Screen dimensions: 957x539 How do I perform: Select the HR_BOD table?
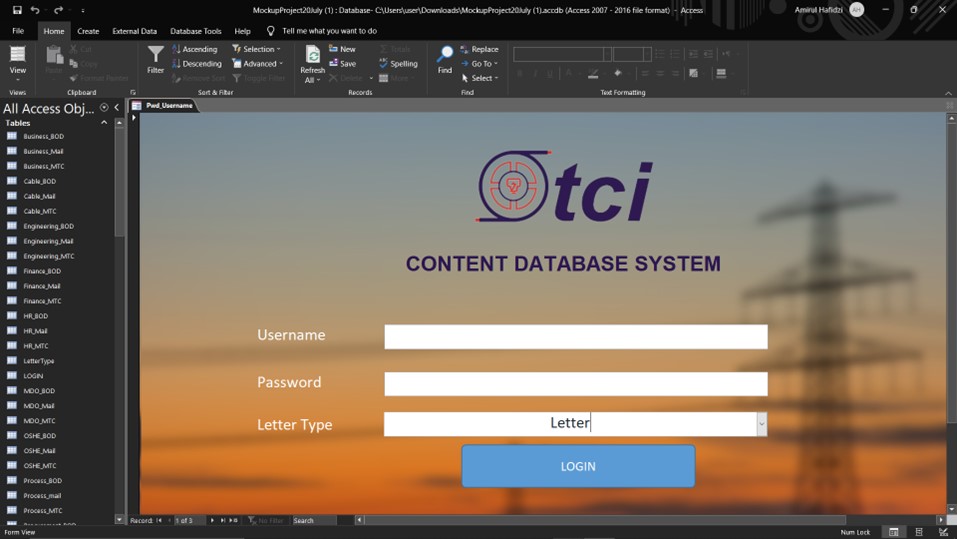click(x=35, y=316)
